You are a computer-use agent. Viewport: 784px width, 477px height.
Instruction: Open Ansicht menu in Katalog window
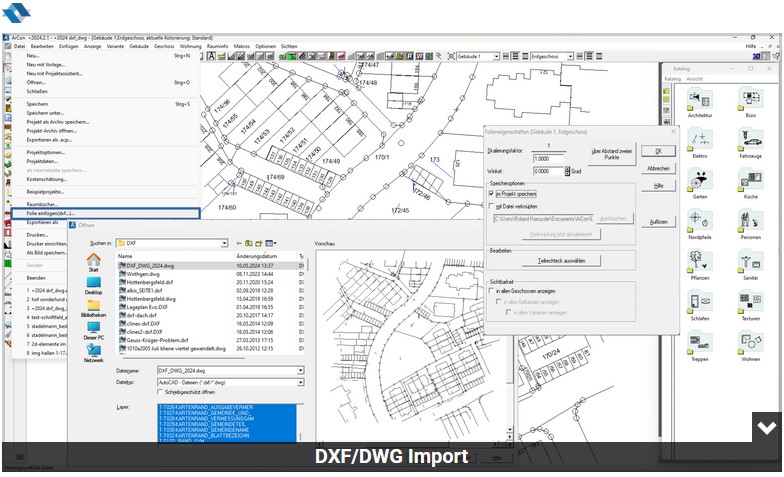(694, 79)
